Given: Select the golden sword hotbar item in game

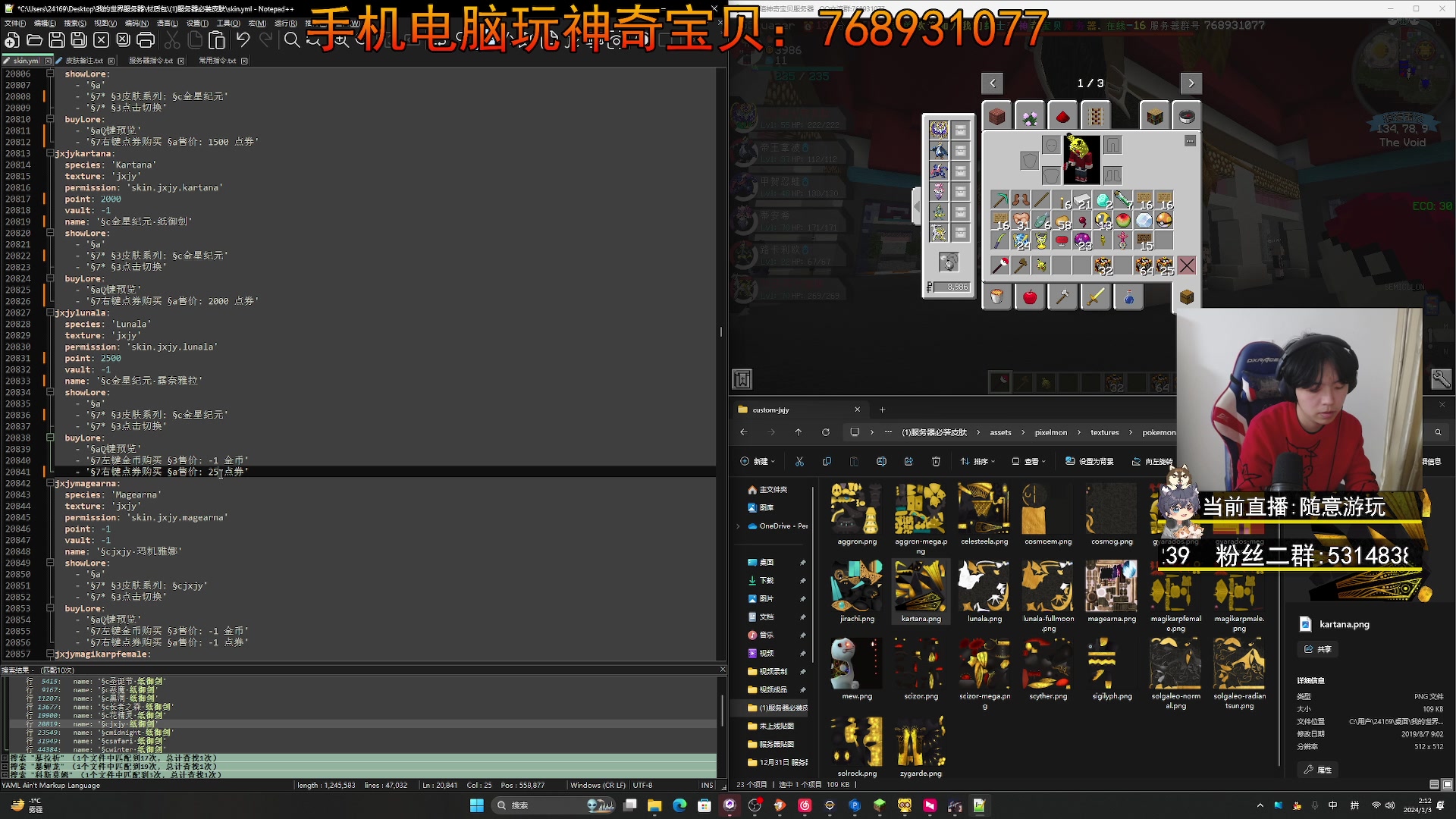Looking at the screenshot, I should point(1095,297).
